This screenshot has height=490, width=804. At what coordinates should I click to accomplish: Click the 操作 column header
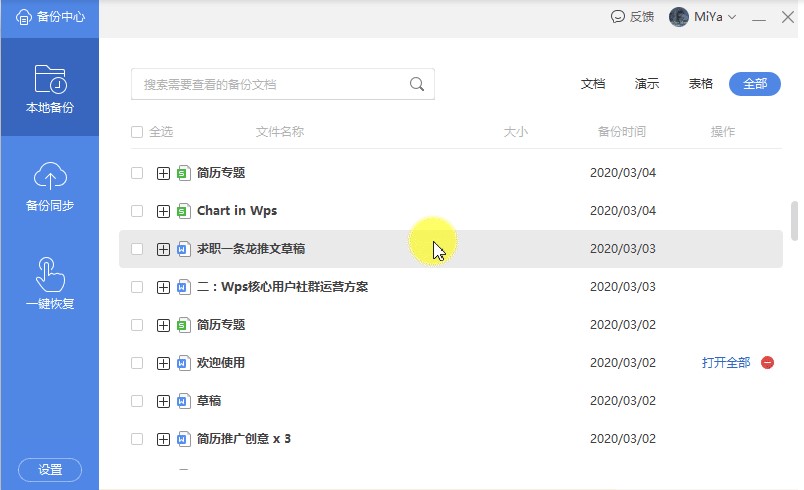pos(722,132)
